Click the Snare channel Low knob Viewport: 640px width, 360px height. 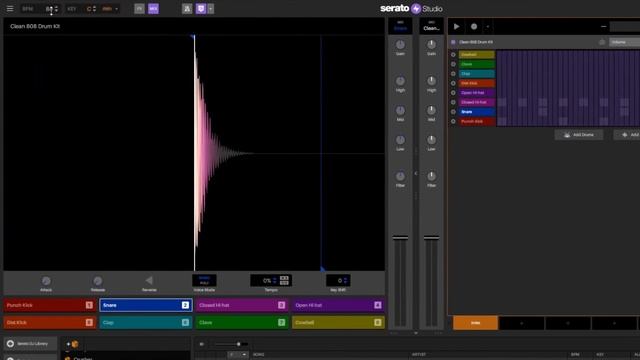(x=400, y=140)
